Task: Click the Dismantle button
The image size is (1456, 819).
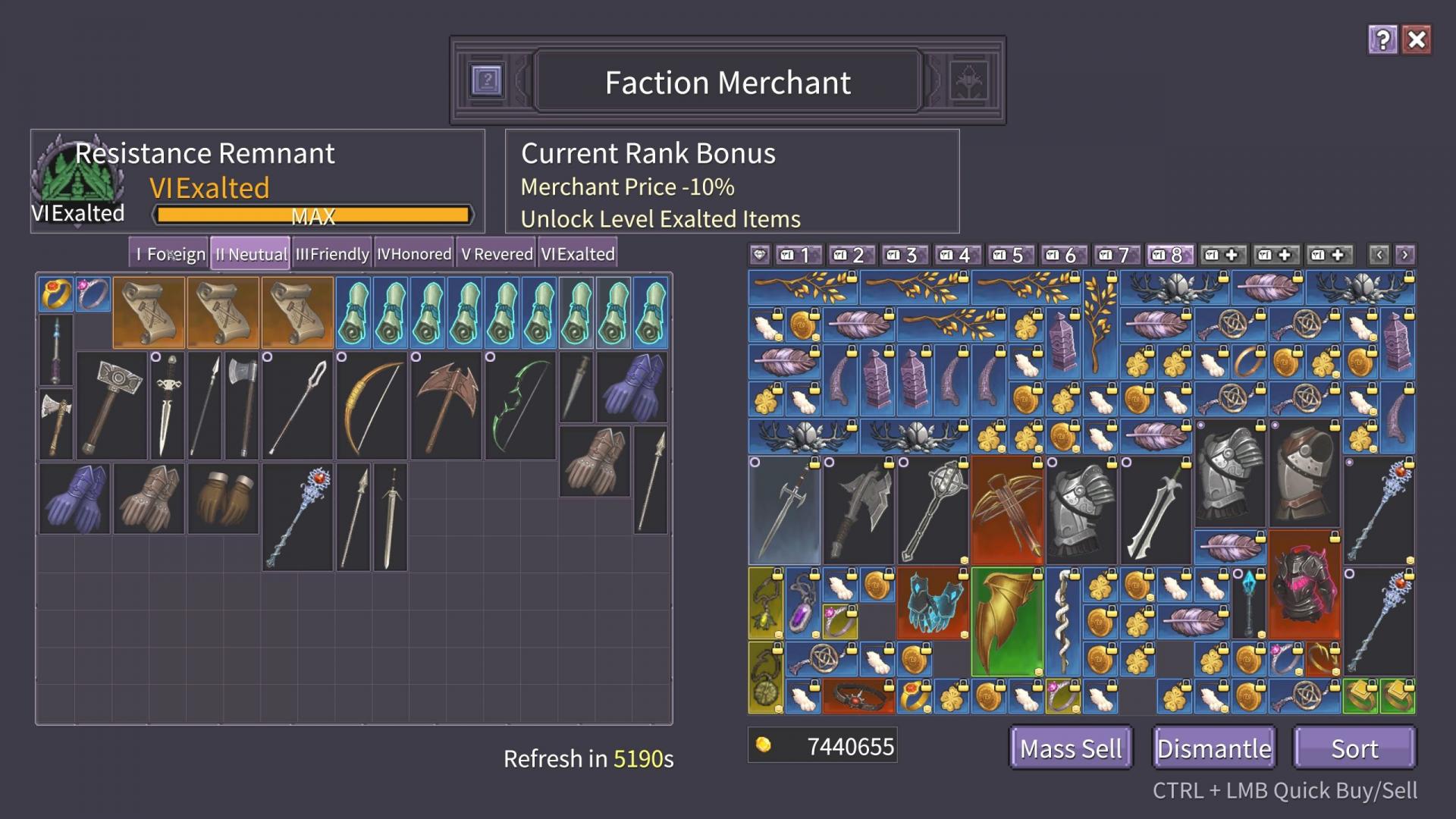Action: 1214,748
